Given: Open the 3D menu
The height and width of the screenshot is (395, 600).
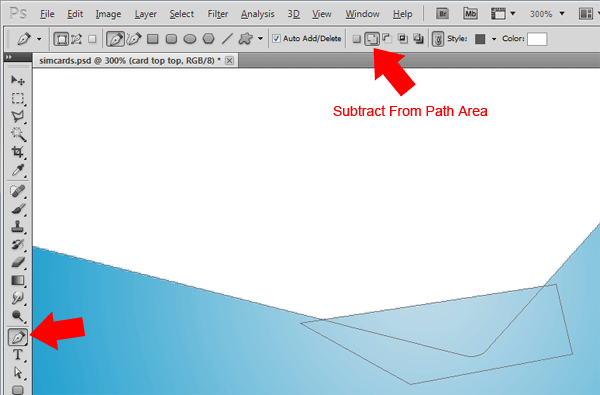Looking at the screenshot, I should (x=293, y=14).
